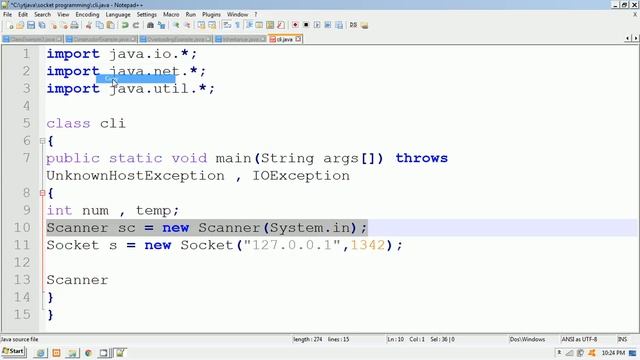Toggle synchronize vertical scrolling icon
This screenshot has width=640, height=360.
pyautogui.click(x=201, y=25)
